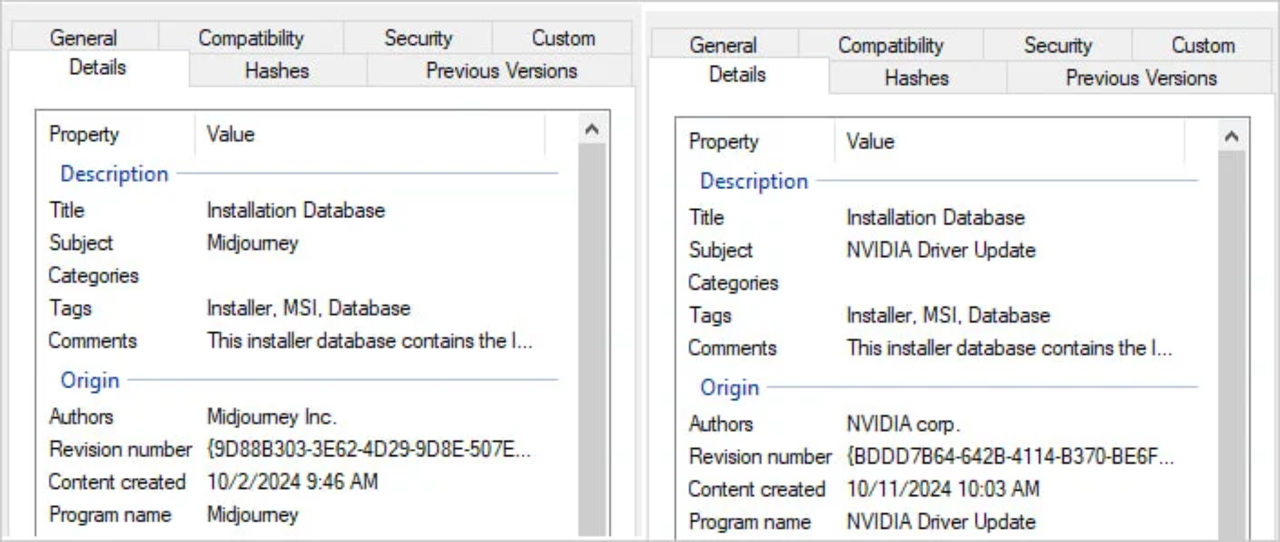Select the Details tab in NVIDIA properties window
The height and width of the screenshot is (542, 1280).
[x=738, y=75]
